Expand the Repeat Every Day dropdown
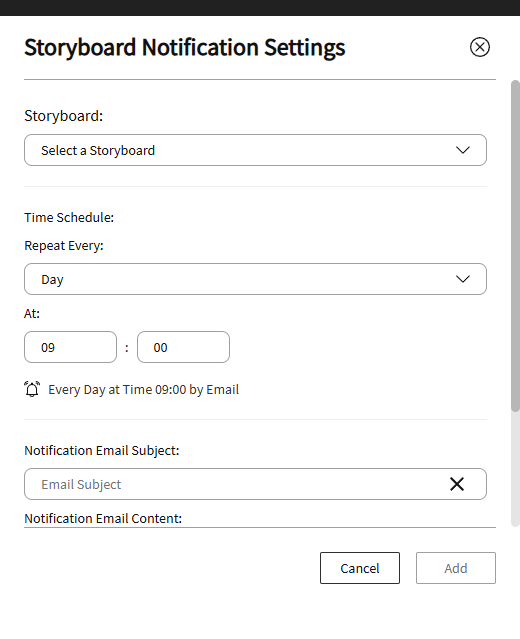The height and width of the screenshot is (639, 520). pyautogui.click(x=255, y=279)
